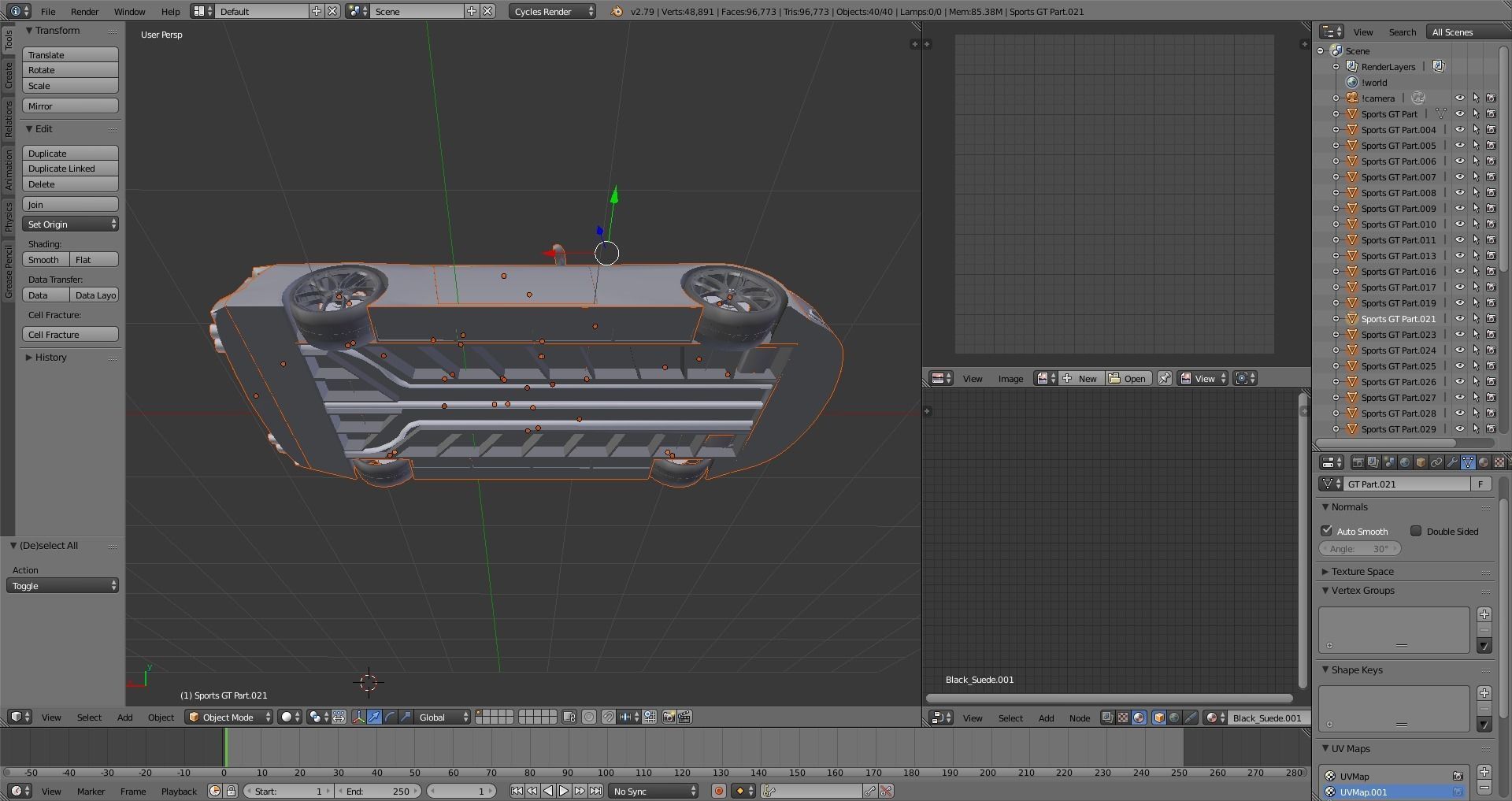Viewport: 1512px width, 801px height.
Task: Click the Join button
Action: [71, 205]
